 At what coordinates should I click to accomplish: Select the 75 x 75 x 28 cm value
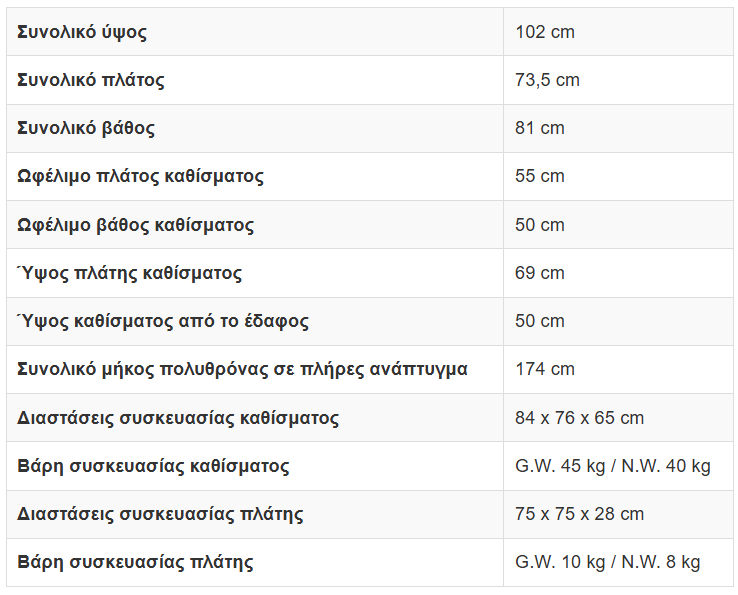point(579,514)
